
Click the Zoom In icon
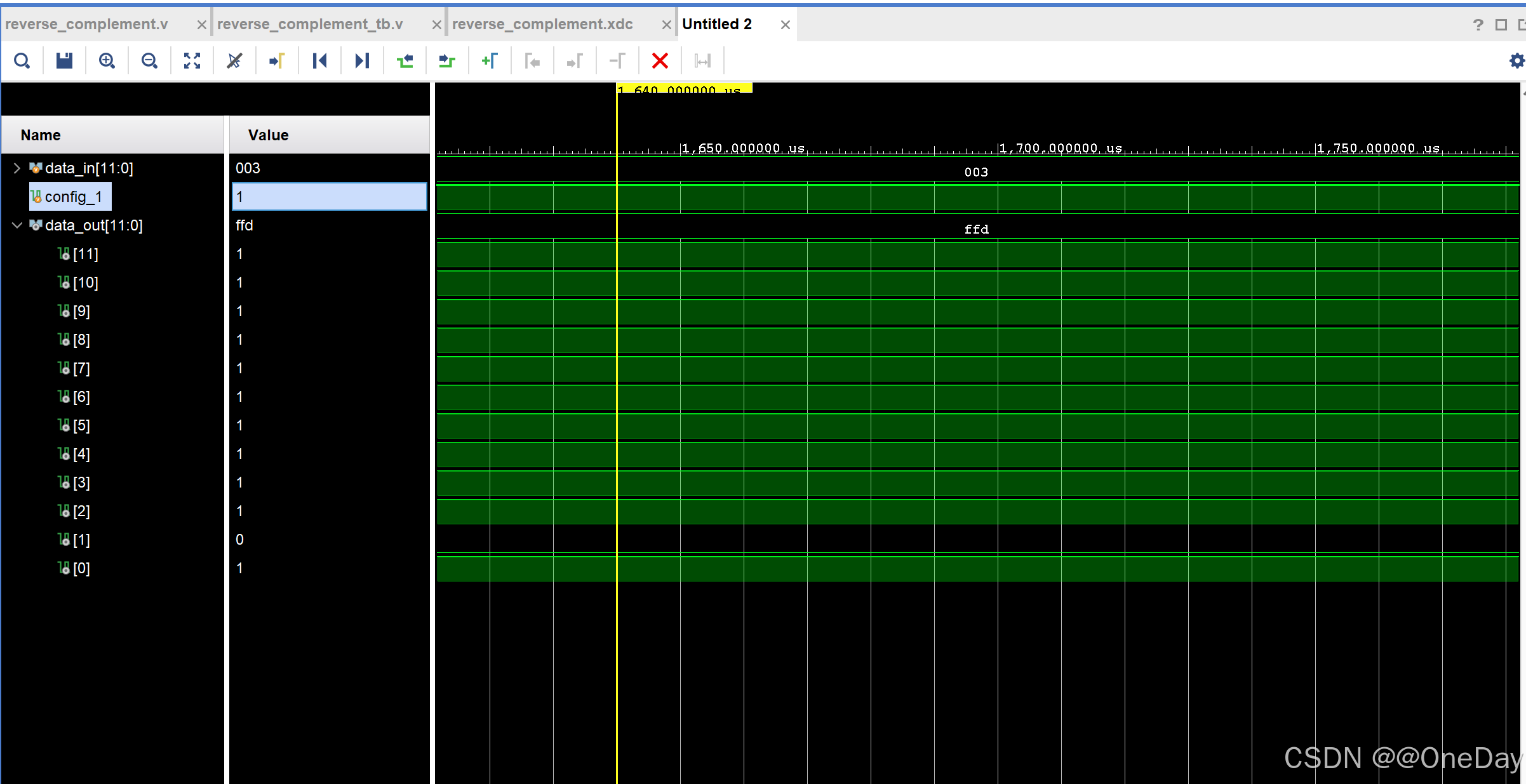[107, 61]
